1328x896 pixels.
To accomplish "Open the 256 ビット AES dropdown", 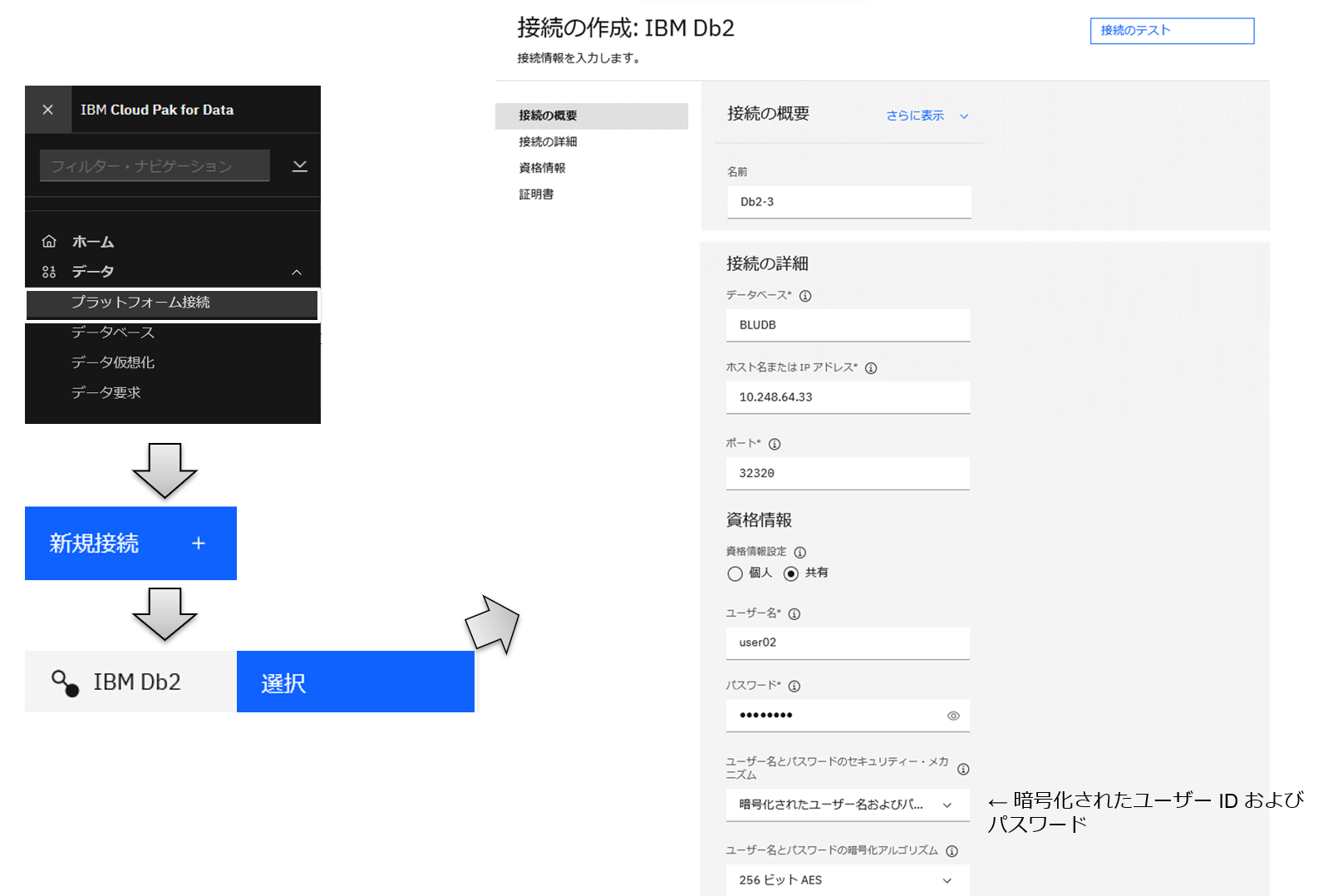I will click(848, 880).
